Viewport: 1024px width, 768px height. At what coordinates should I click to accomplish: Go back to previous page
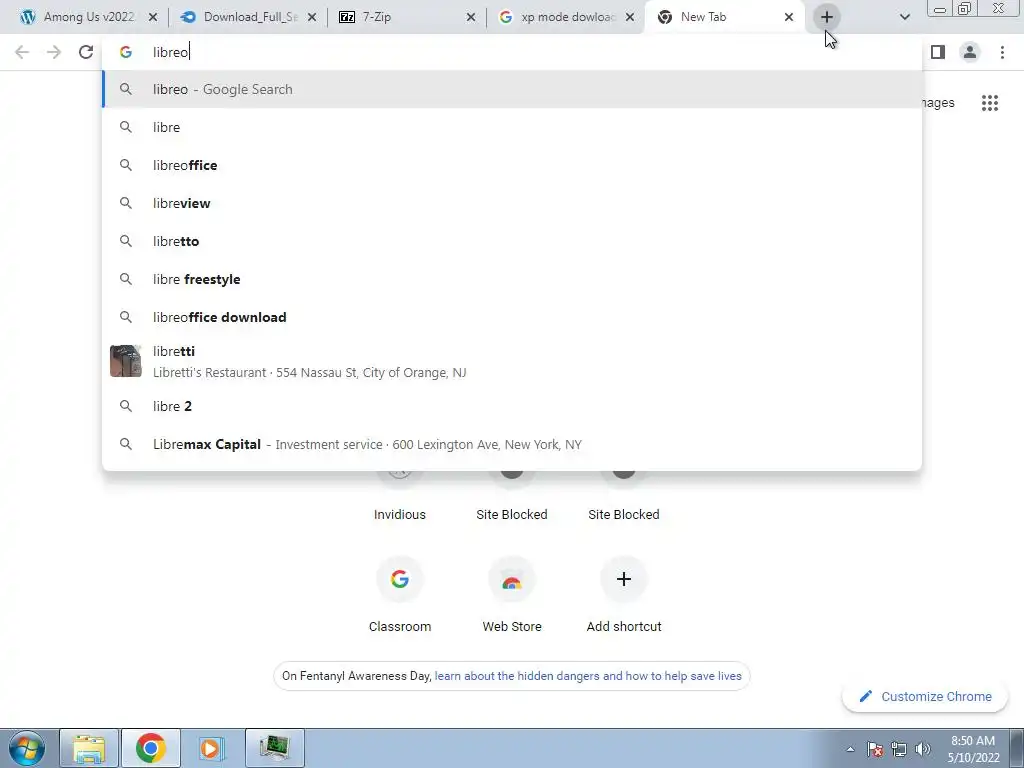tap(22, 52)
